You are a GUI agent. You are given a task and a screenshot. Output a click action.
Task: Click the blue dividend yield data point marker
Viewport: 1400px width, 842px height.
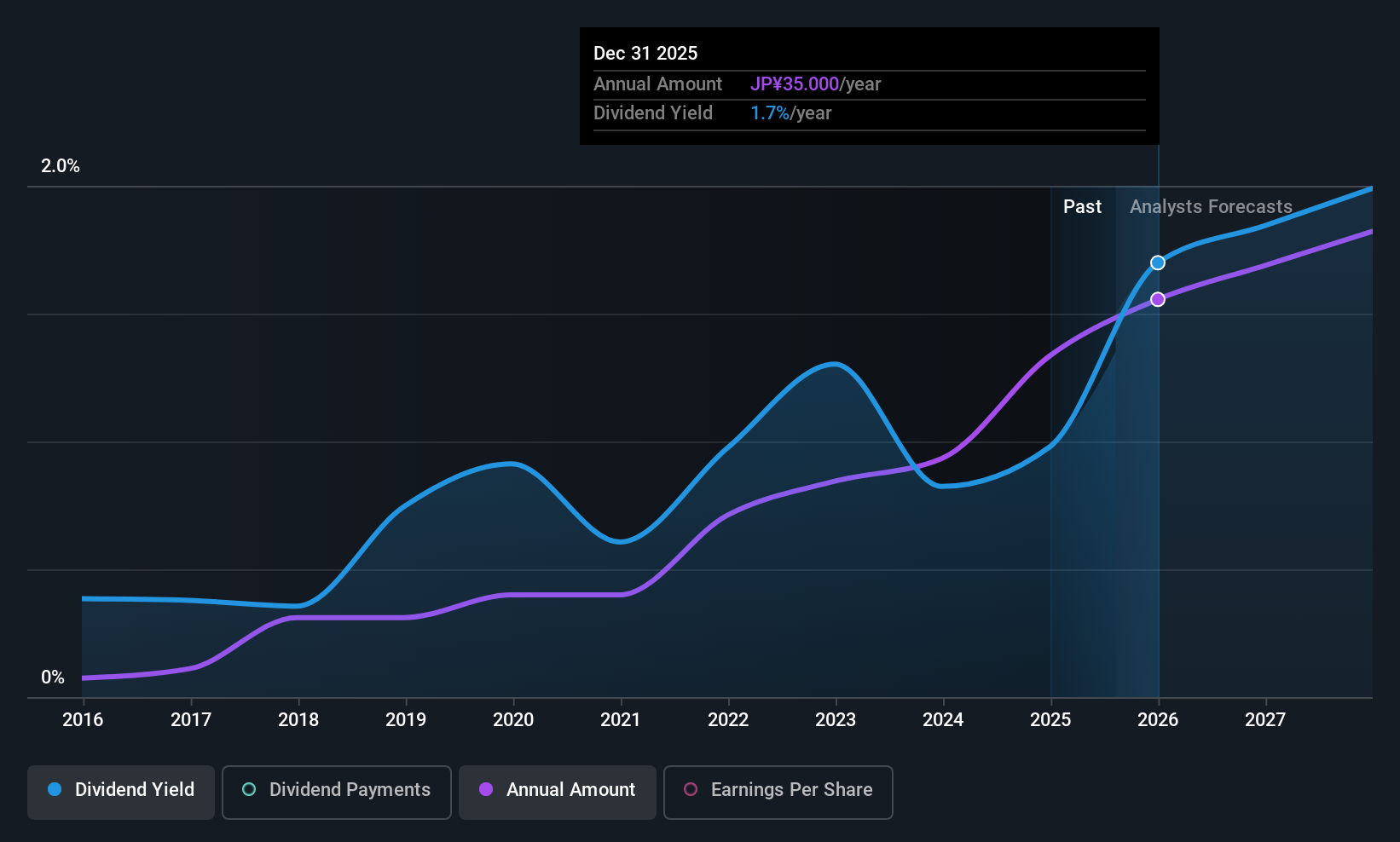pyautogui.click(x=1158, y=262)
